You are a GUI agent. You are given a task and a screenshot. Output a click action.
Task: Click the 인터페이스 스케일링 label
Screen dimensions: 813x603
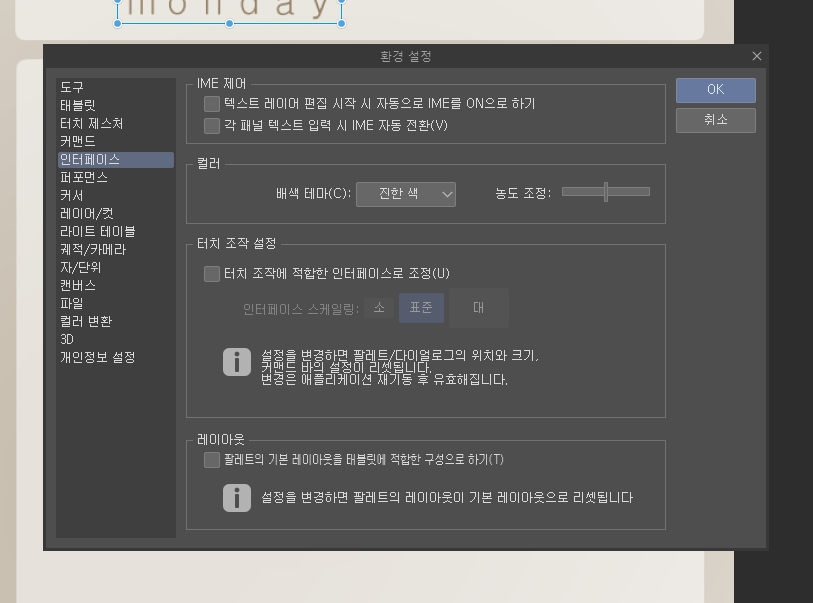tap(301, 310)
